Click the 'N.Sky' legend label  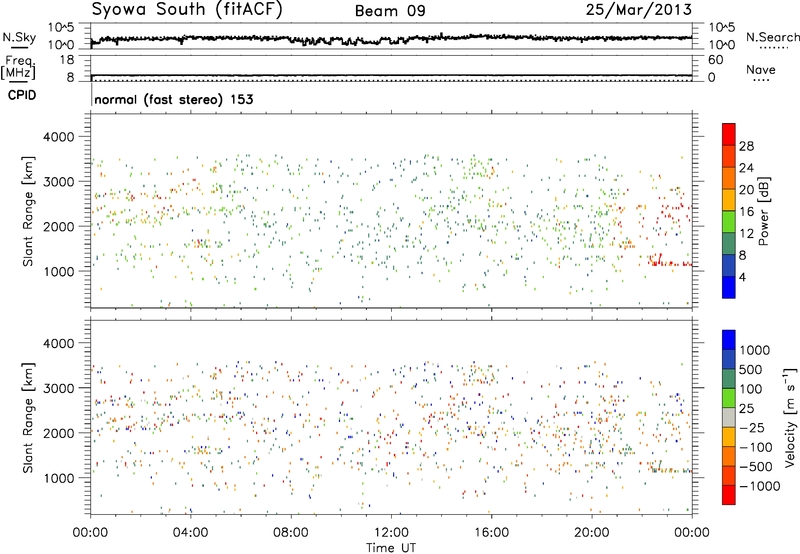(x=19, y=37)
